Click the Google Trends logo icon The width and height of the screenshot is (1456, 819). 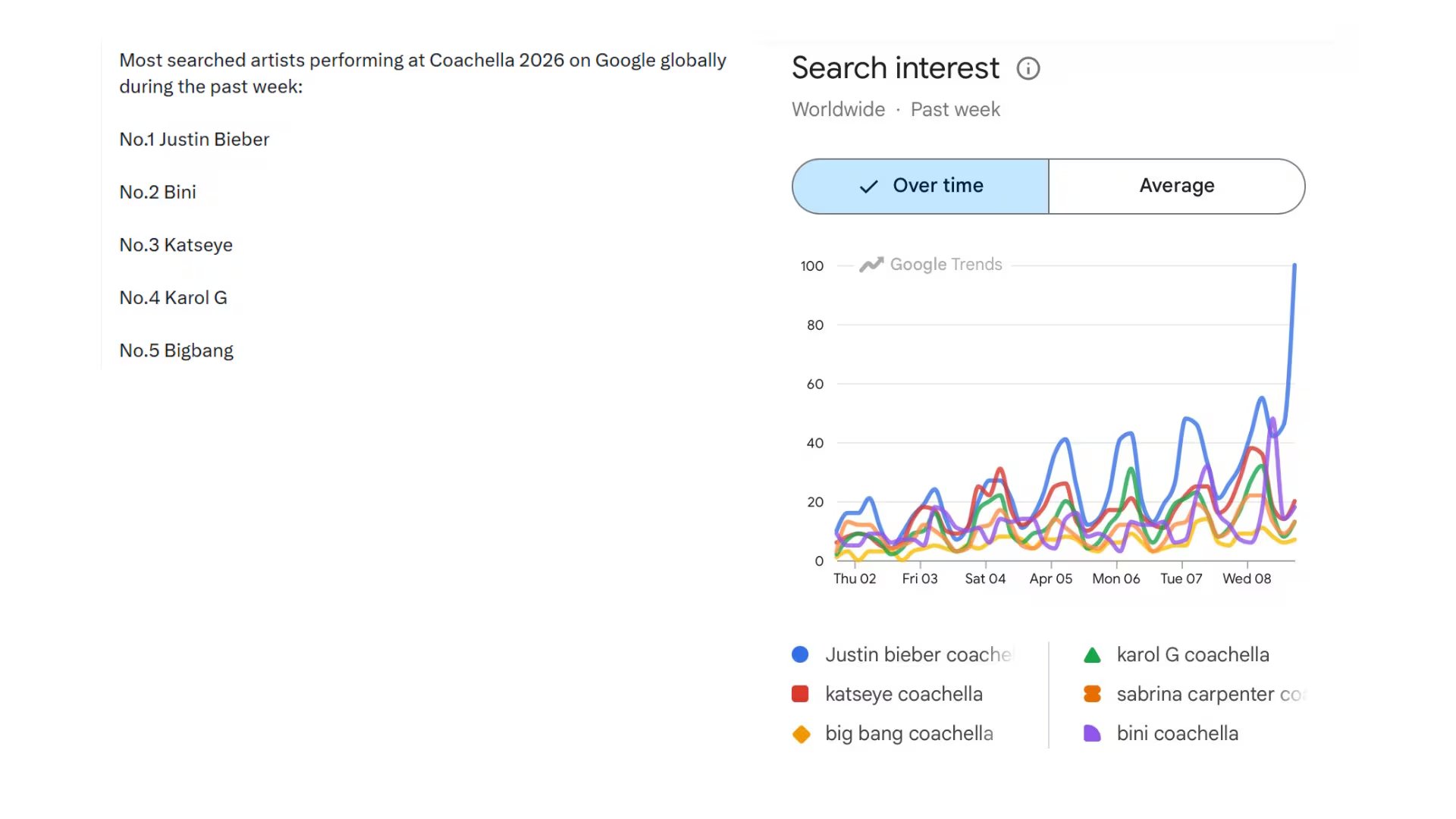tap(871, 265)
